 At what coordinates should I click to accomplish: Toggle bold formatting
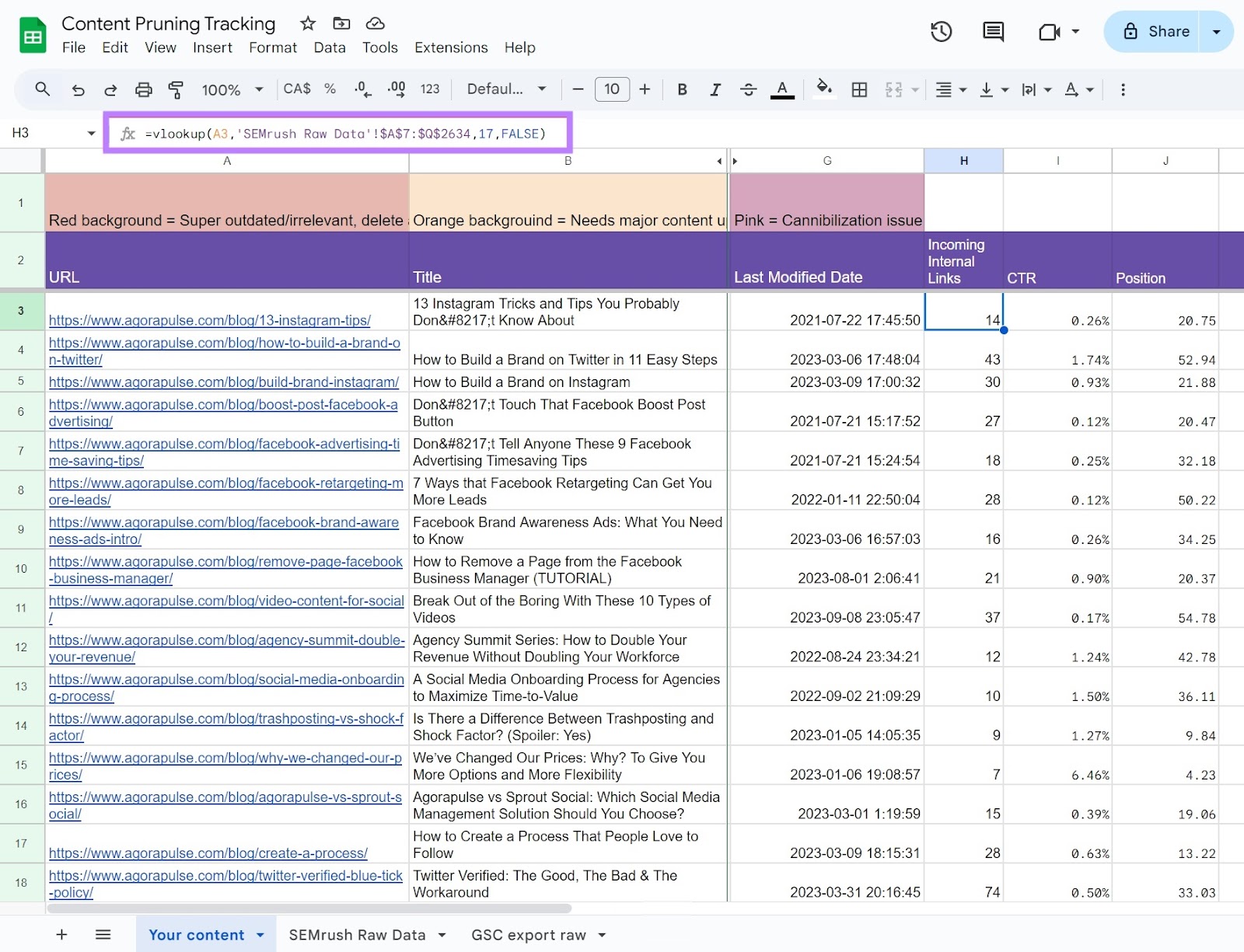click(682, 89)
